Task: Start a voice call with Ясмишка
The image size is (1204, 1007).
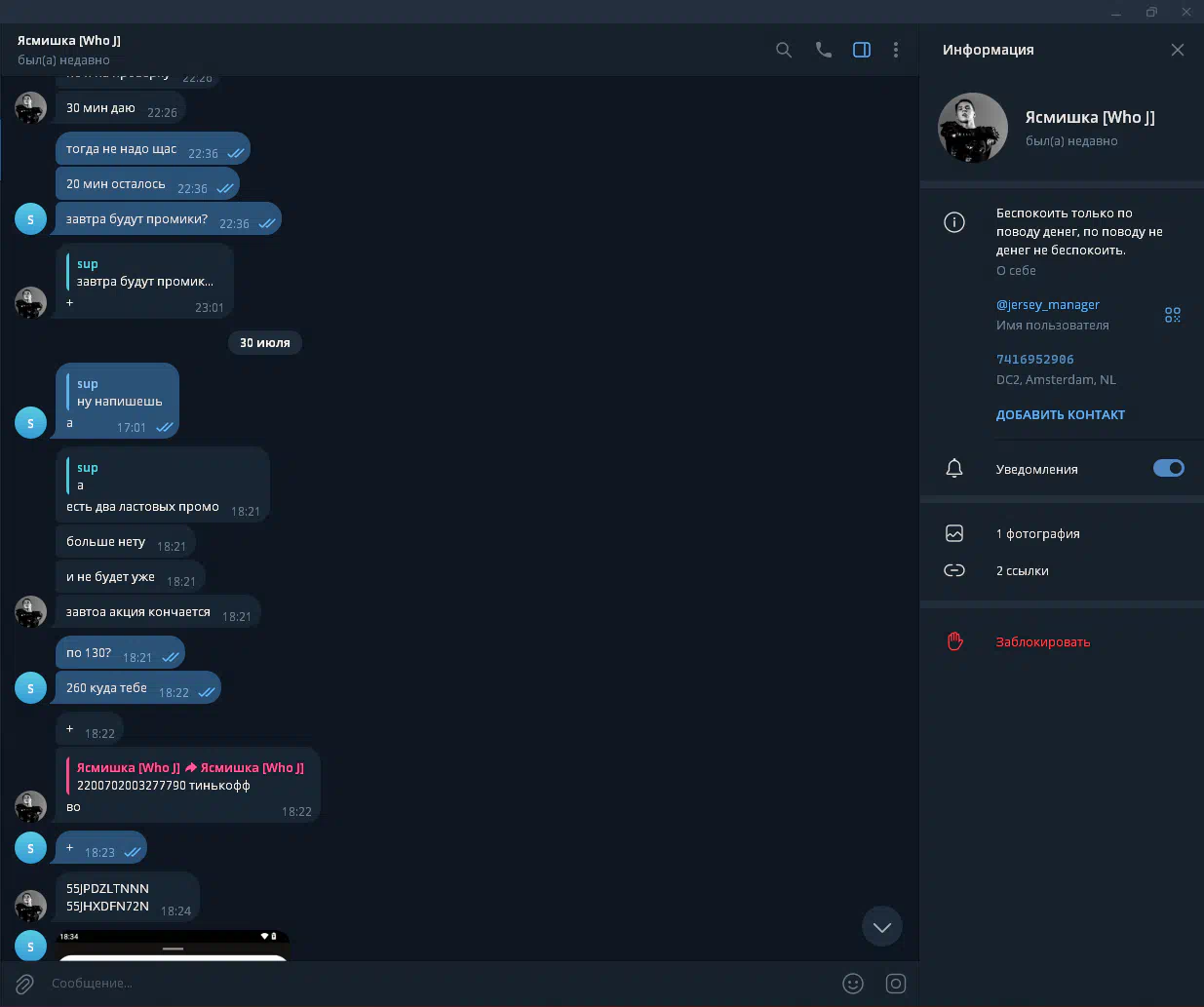Action: 824,50
